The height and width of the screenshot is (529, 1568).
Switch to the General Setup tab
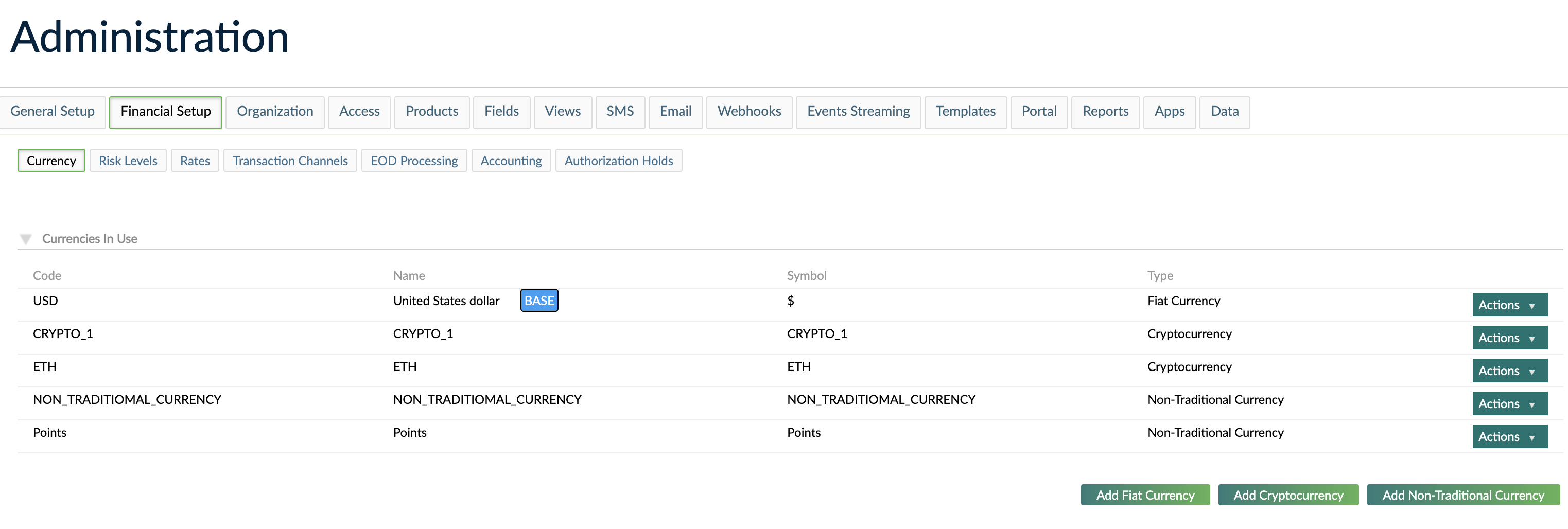[x=52, y=111]
